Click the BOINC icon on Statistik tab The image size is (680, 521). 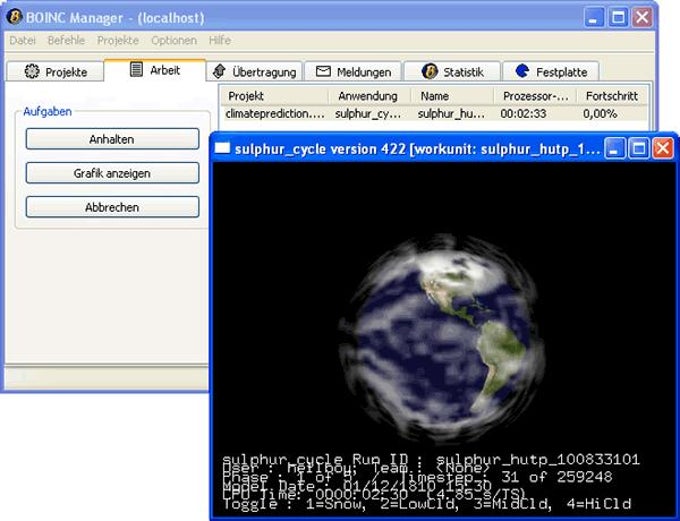point(429,71)
